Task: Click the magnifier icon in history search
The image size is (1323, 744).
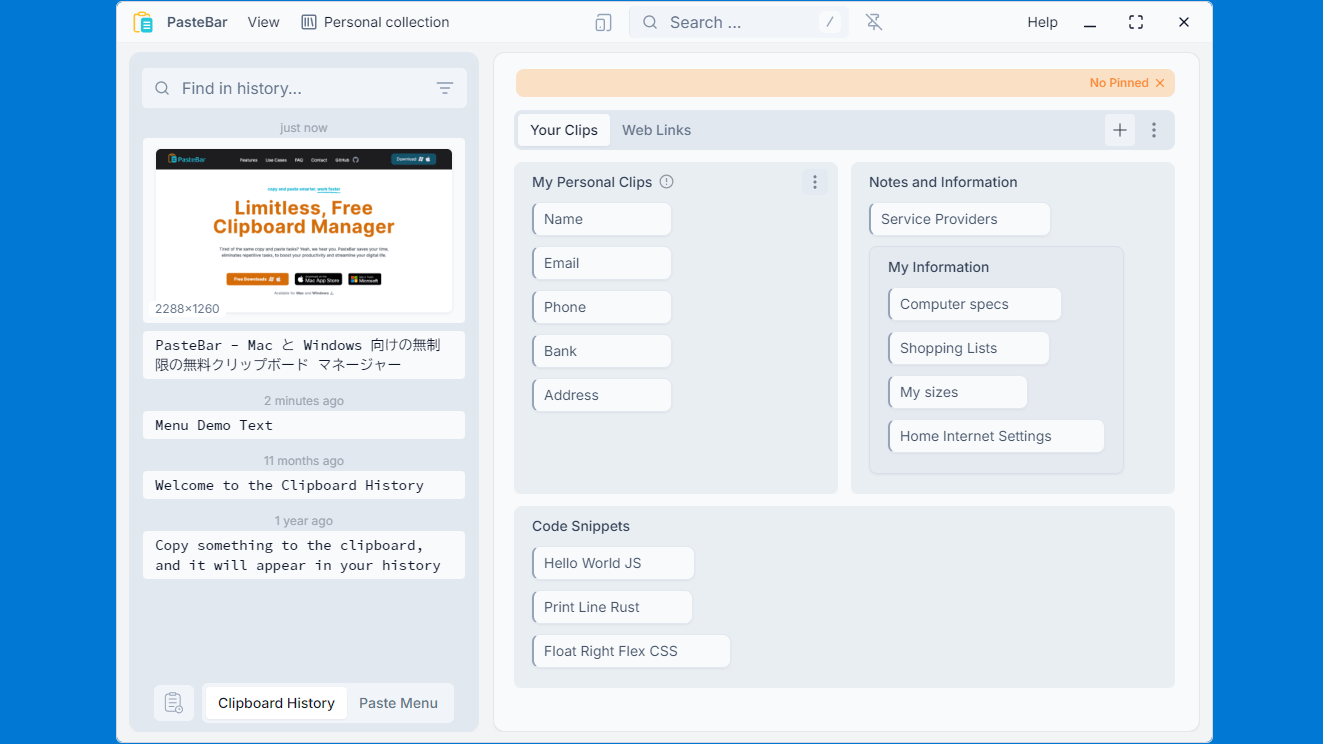Action: point(162,88)
